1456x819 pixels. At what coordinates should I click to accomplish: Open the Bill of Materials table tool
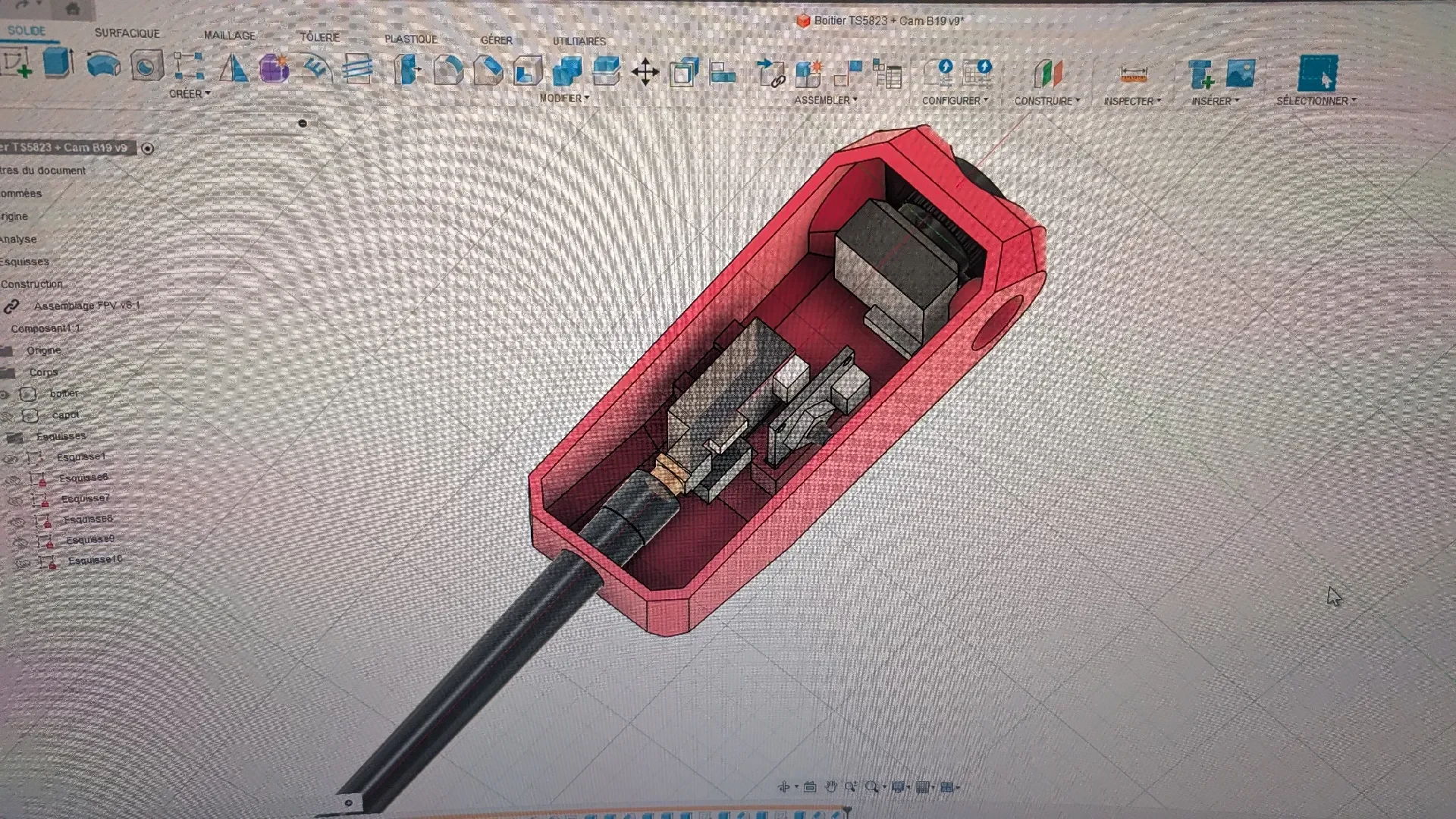887,74
